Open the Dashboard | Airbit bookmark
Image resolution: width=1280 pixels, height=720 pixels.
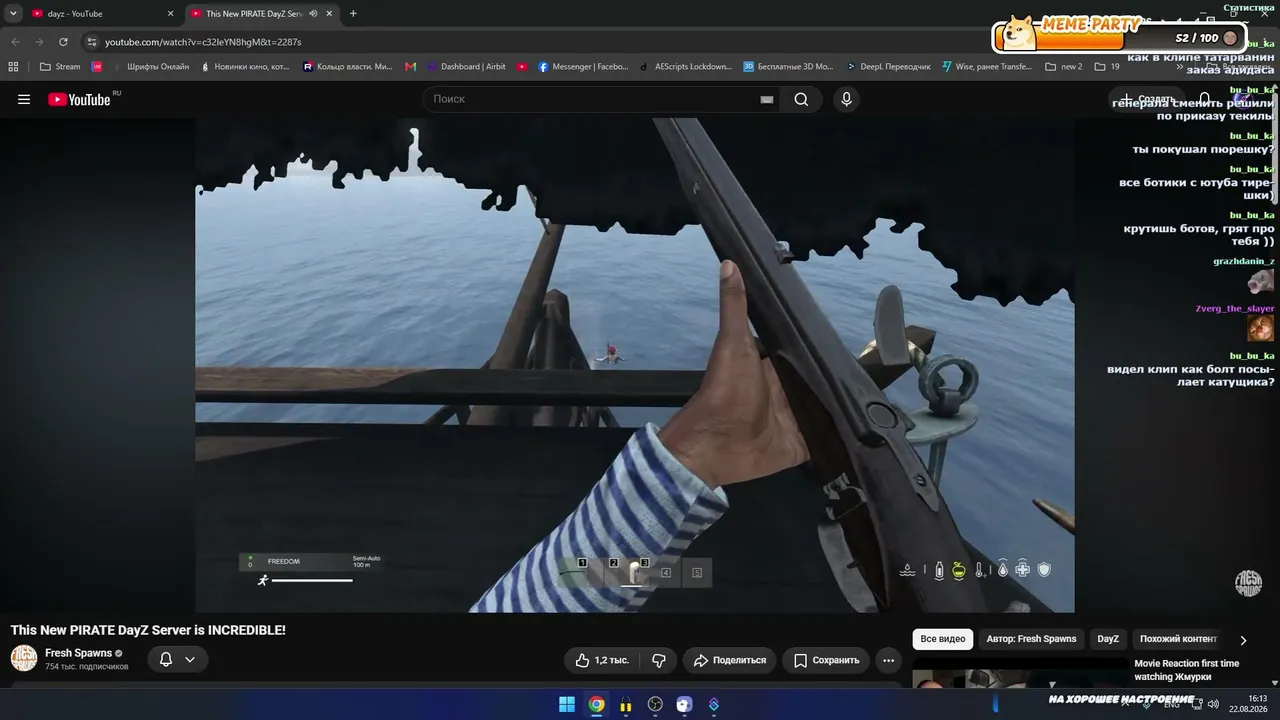466,67
